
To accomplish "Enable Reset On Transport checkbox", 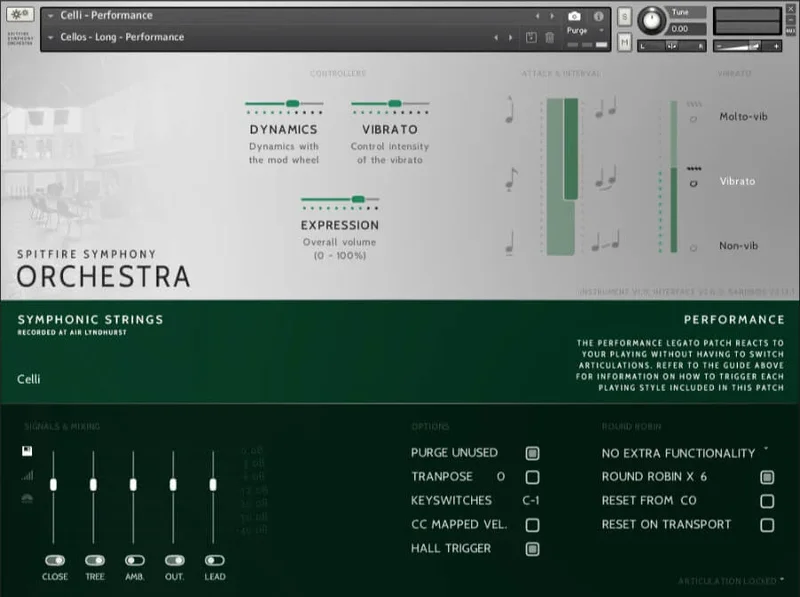I will coord(767,525).
